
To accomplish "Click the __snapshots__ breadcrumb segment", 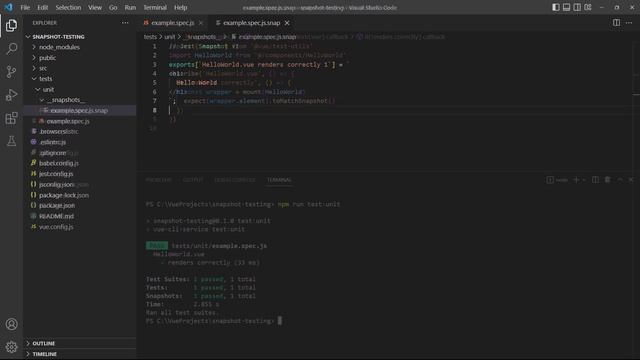I will [202, 37].
